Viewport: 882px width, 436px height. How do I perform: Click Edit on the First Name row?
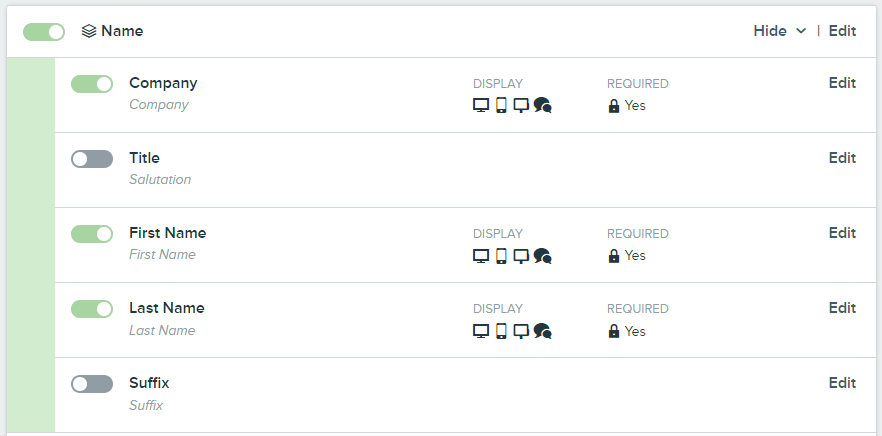pos(843,233)
